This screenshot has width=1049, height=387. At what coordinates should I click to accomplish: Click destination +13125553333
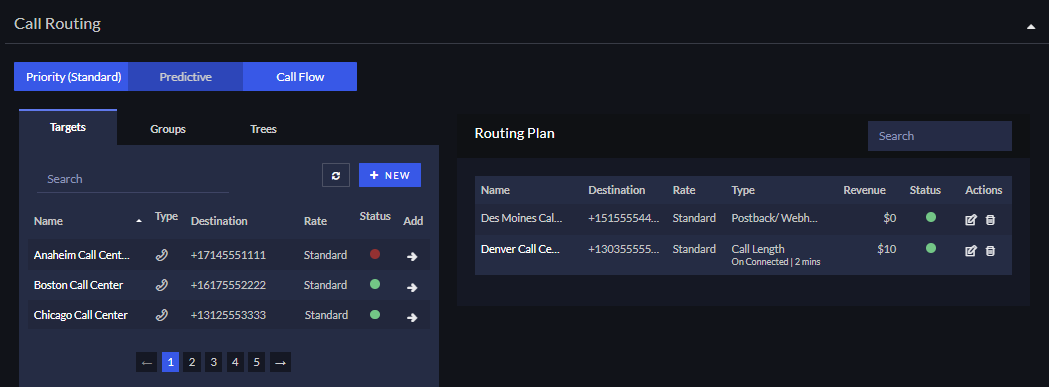[x=228, y=315]
